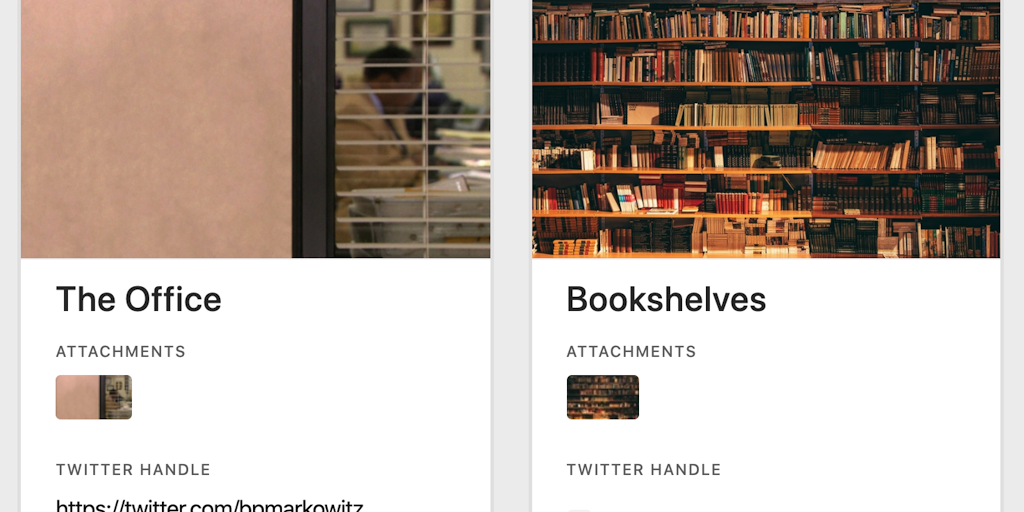
Task: Open The Office card cover image
Action: [x=255, y=129]
